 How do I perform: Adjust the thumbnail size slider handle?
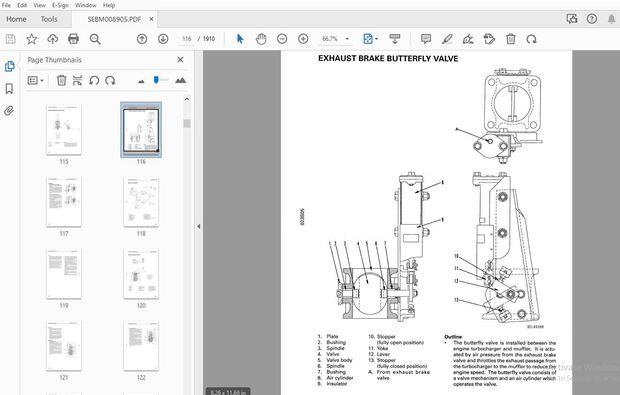156,80
